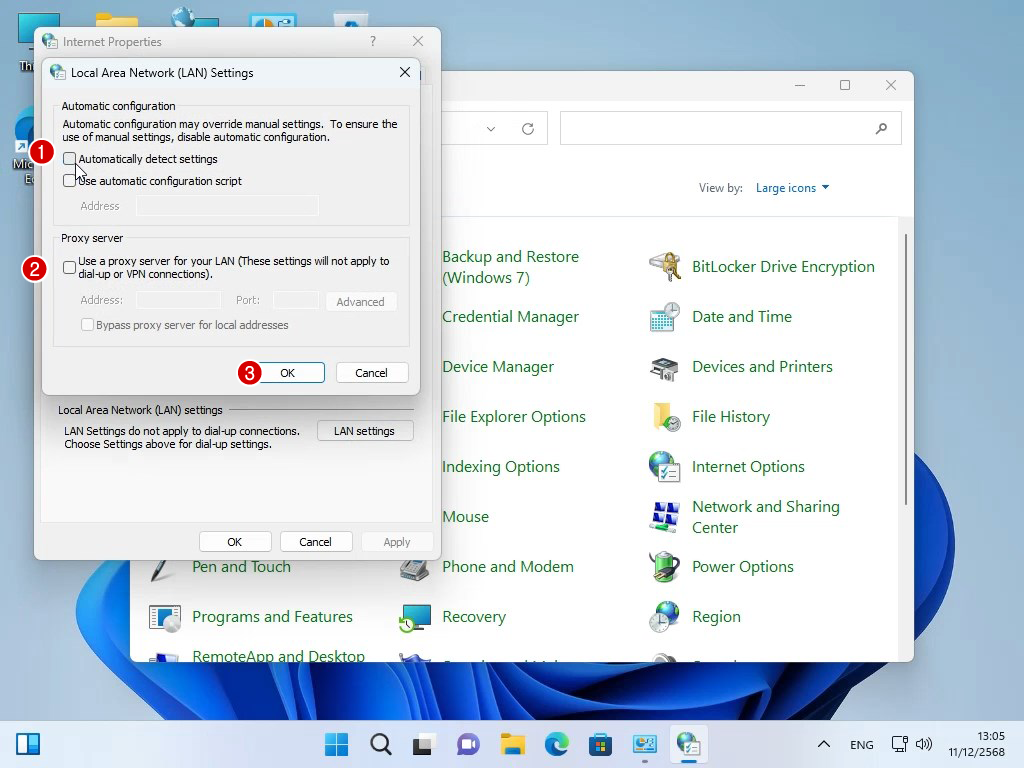The image size is (1024, 768).
Task: Open Network and Sharing Center icon
Action: click(665, 517)
